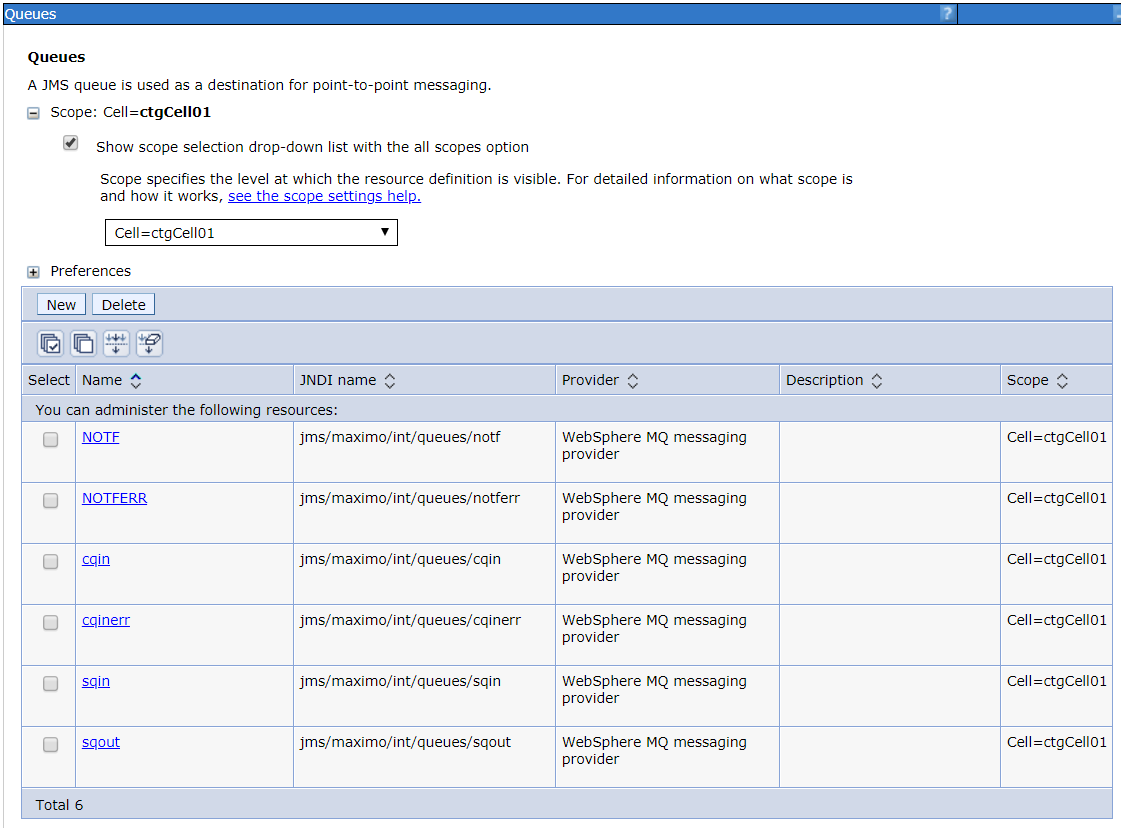The width and height of the screenshot is (1121, 828).
Task: Sort table by Name column arrows
Action: point(136,380)
